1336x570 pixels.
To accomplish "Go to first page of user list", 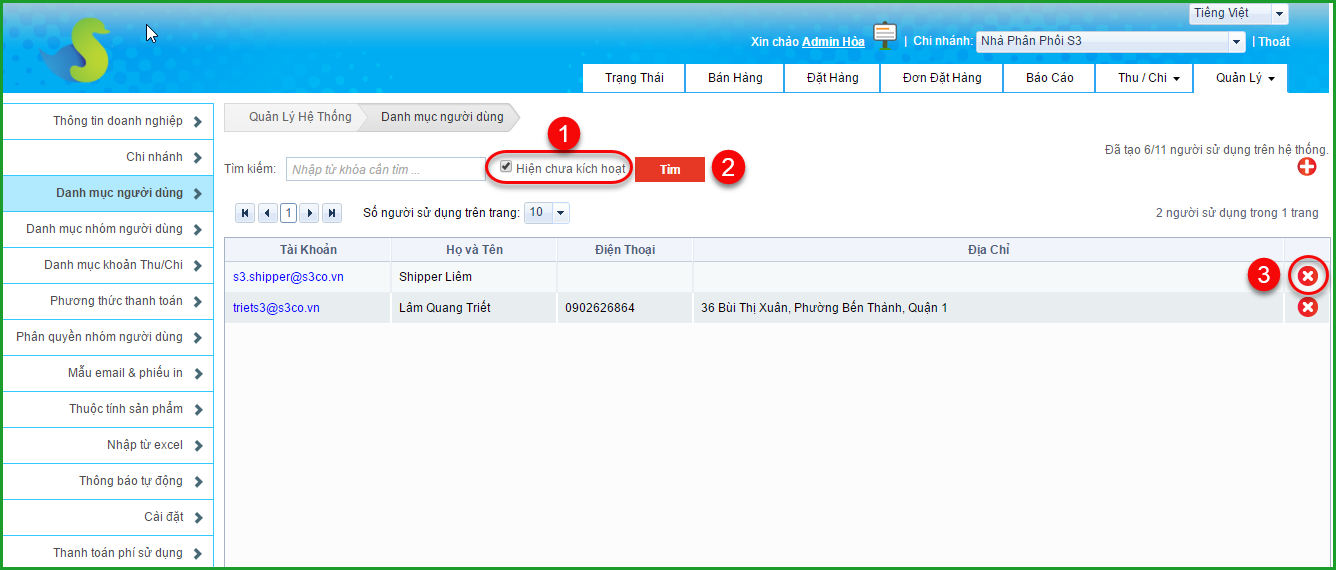I will (x=245, y=213).
